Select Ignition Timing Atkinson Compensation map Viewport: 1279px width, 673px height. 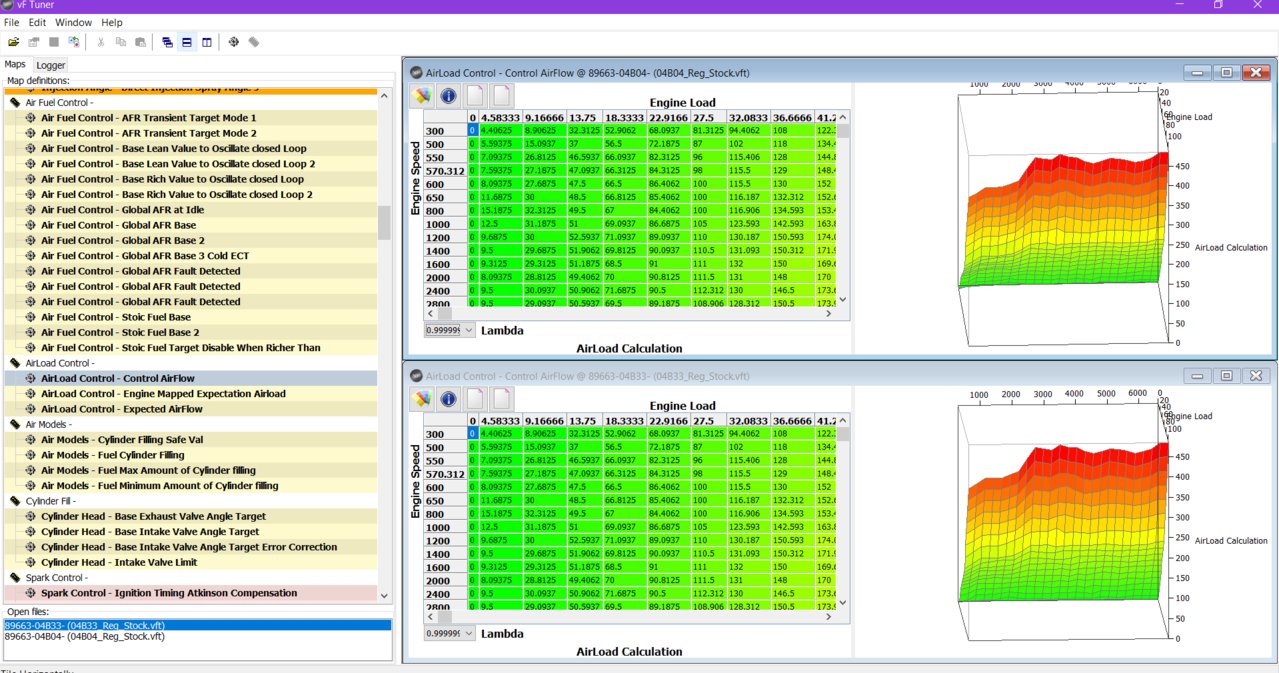pos(191,593)
